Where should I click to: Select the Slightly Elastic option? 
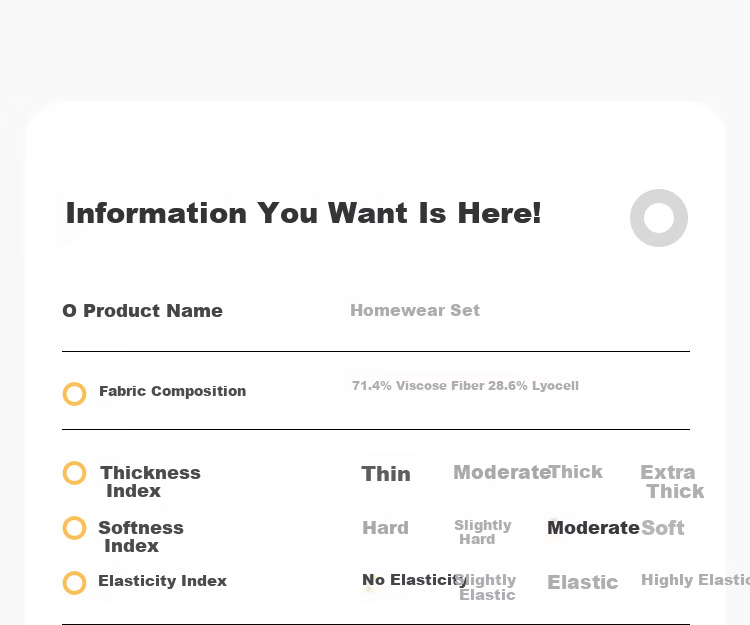486,587
